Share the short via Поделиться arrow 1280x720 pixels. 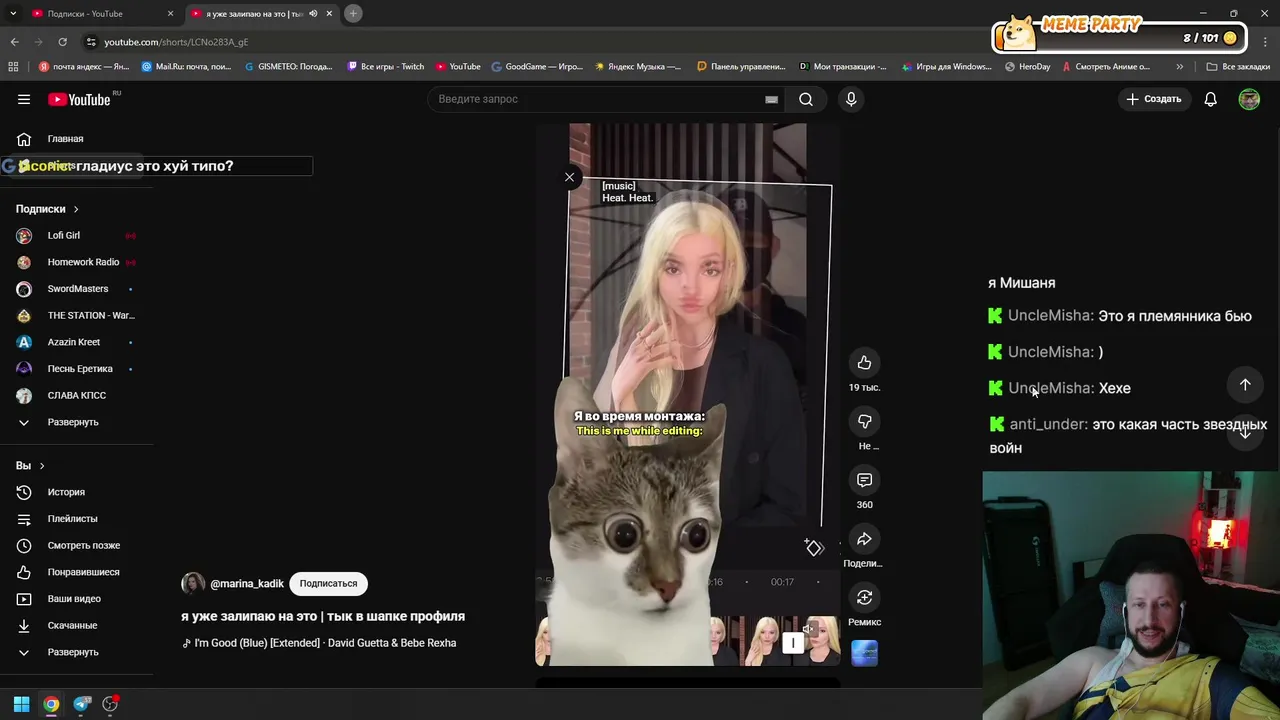coord(864,539)
